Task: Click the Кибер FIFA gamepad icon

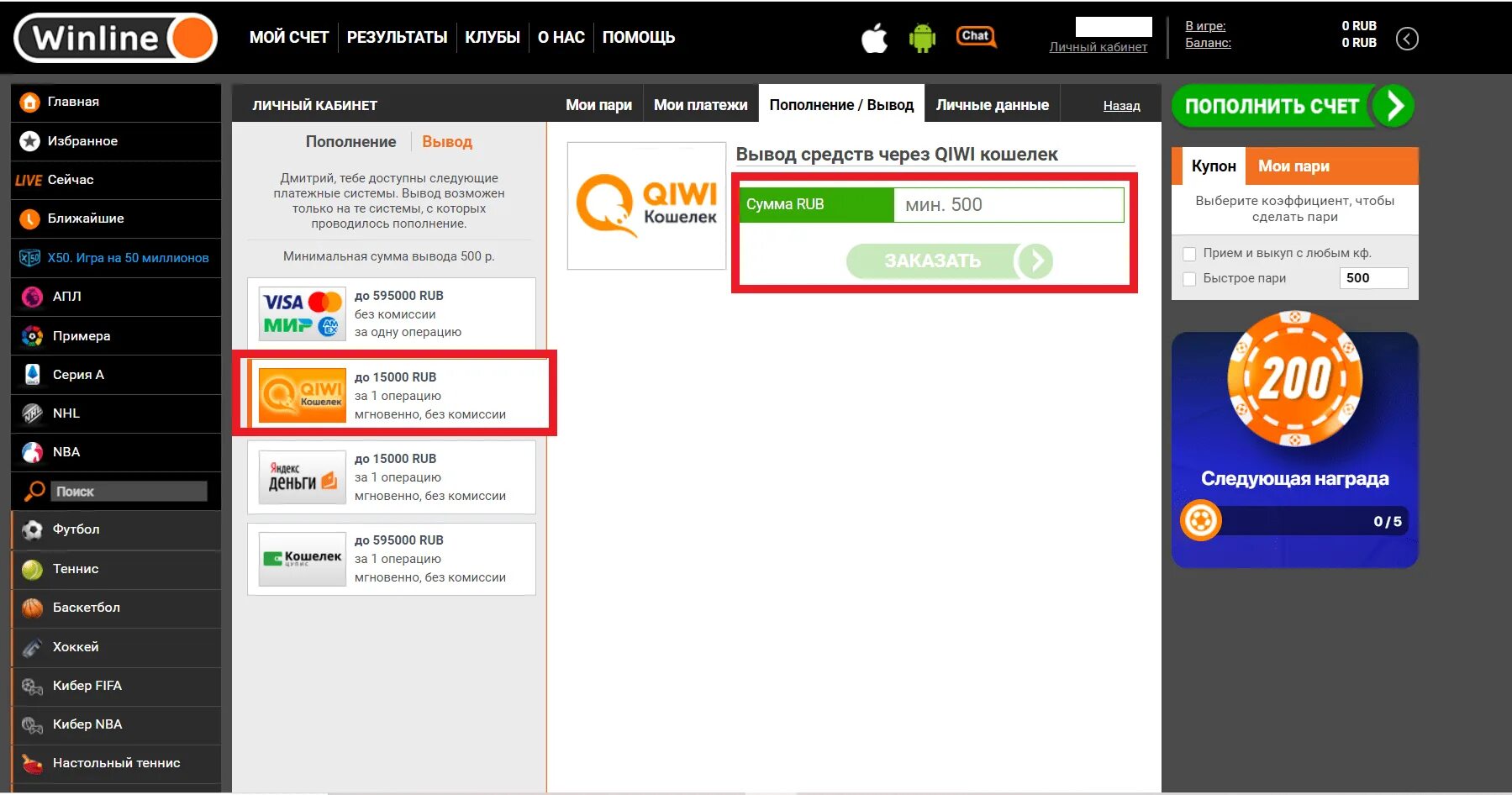Action: pyautogui.click(x=32, y=686)
